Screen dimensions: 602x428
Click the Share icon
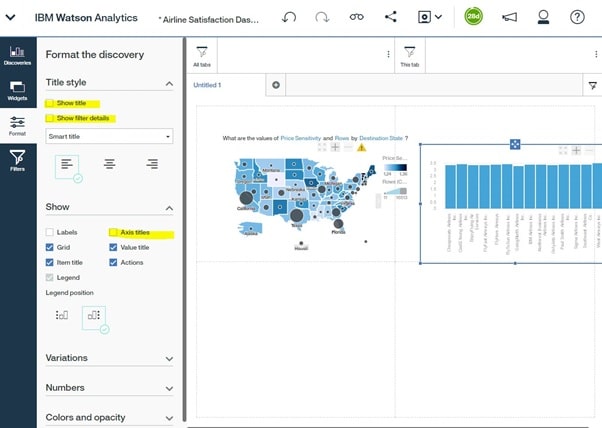(391, 17)
